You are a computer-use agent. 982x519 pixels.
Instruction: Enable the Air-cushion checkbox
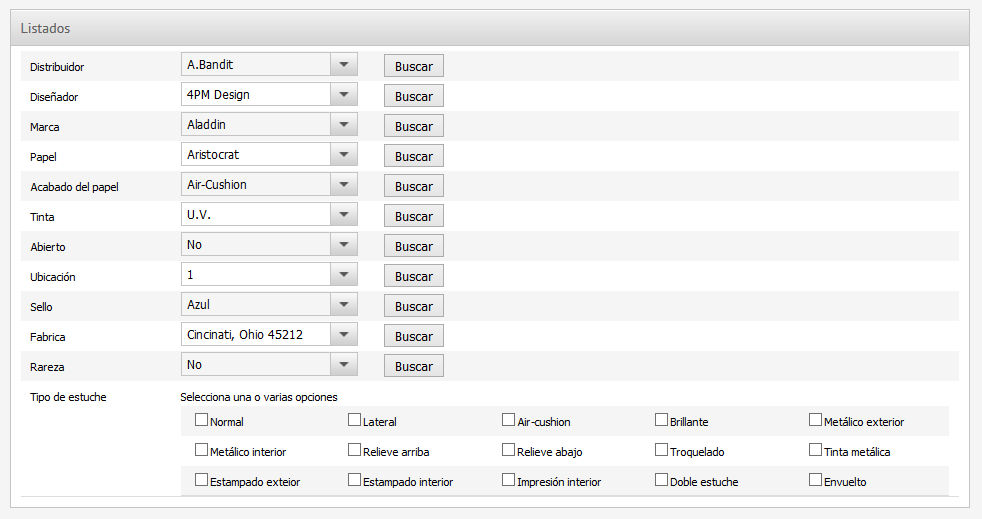(508, 421)
